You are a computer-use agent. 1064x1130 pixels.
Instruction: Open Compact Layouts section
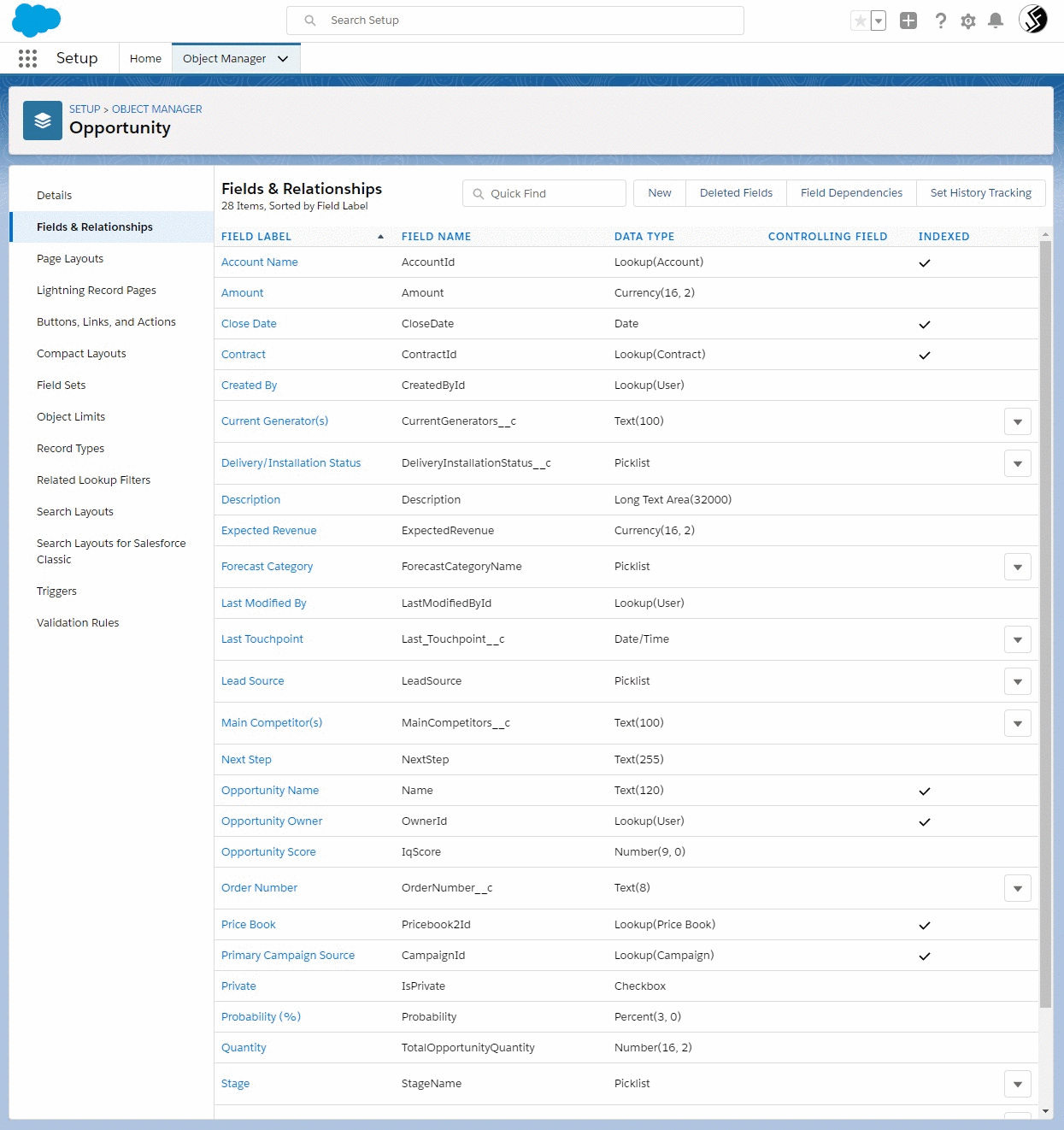tap(81, 354)
